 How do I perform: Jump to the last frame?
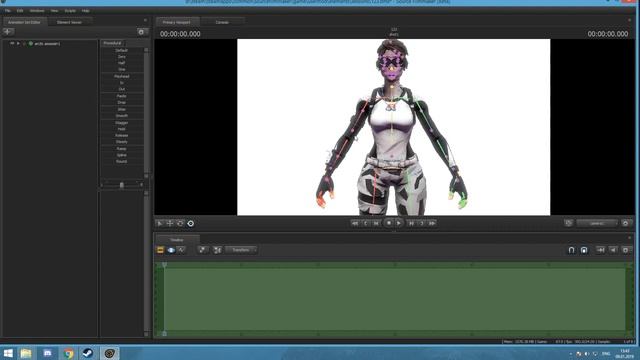tap(432, 223)
